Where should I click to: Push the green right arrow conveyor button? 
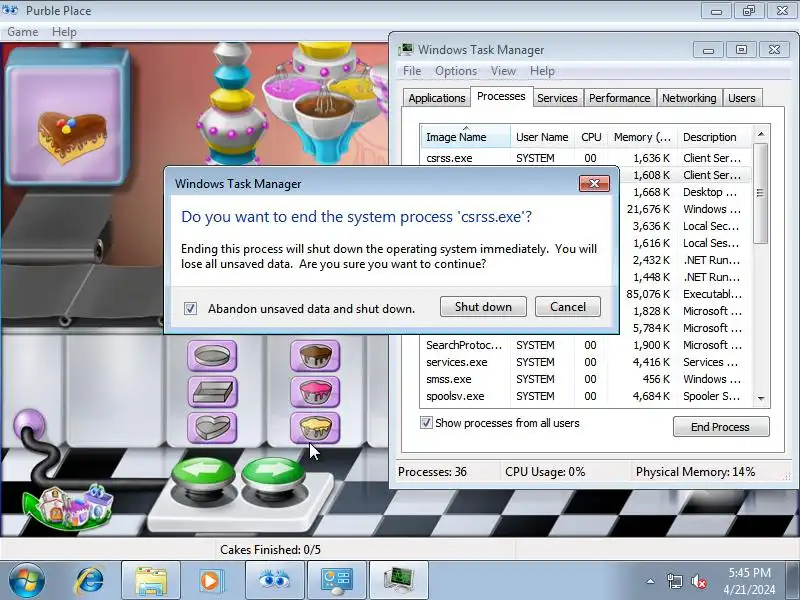click(273, 474)
